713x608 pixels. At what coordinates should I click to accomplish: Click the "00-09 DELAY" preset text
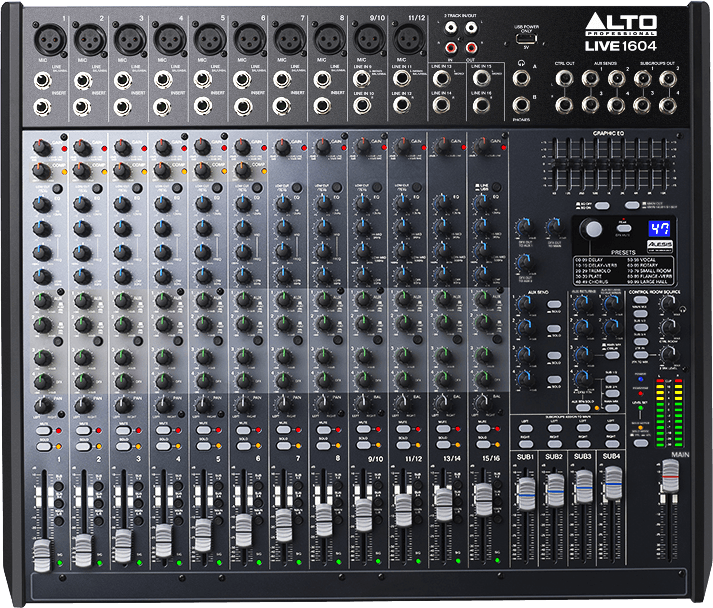tap(589, 260)
